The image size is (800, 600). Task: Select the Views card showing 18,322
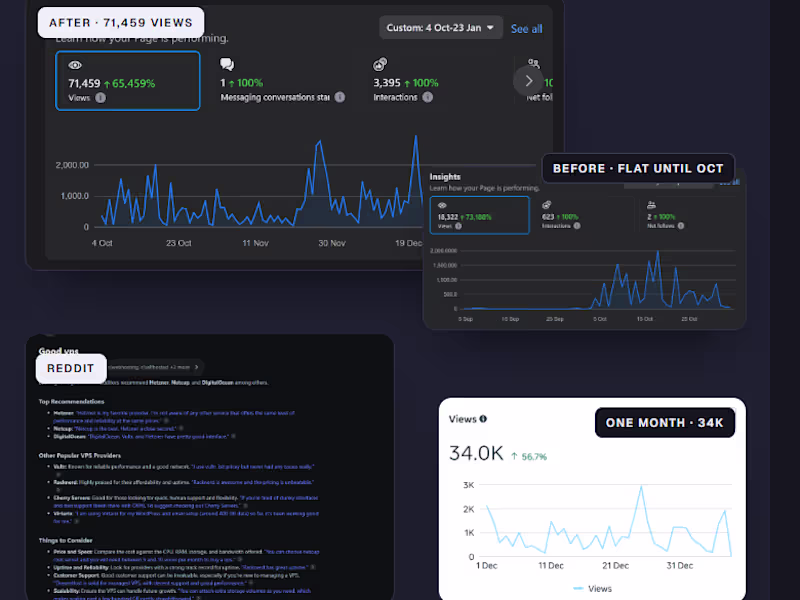point(480,215)
